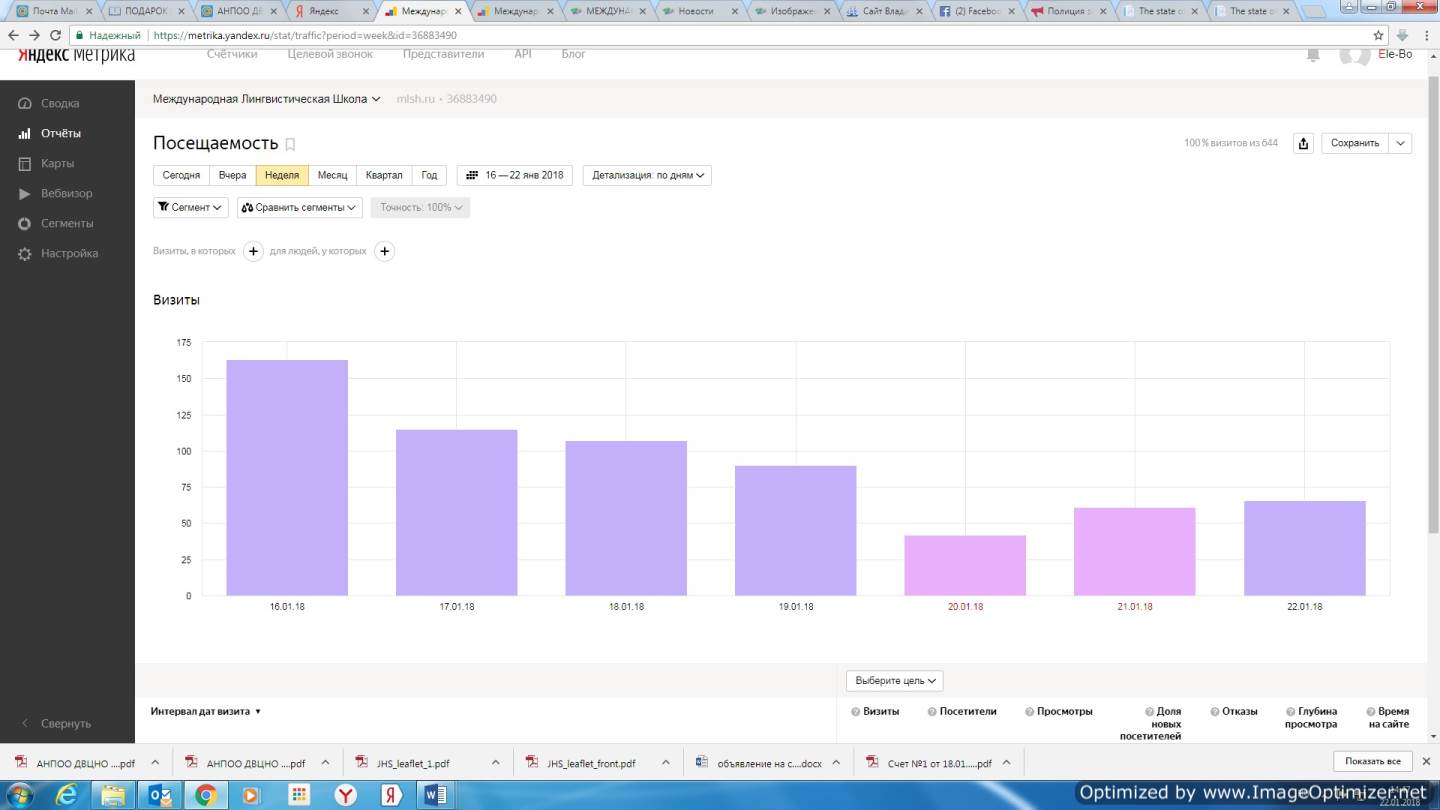Open downloaded JHS_leaflet_1.pdf
The image size is (1440, 810).
click(x=412, y=763)
